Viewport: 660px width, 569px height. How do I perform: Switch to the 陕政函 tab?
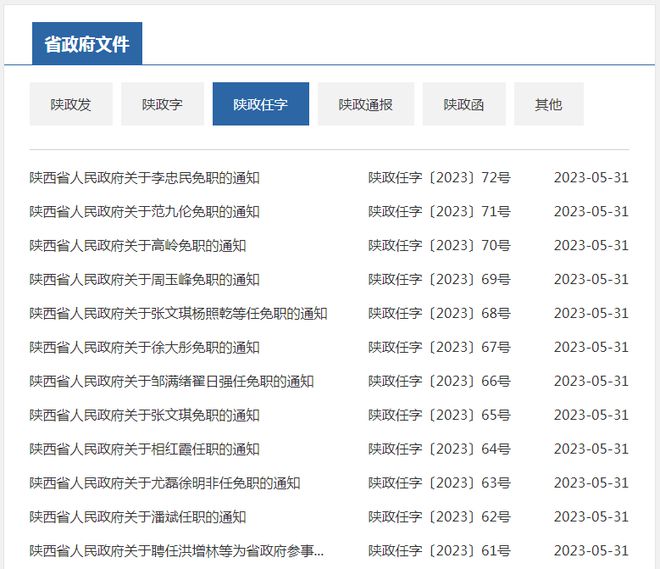coord(464,104)
